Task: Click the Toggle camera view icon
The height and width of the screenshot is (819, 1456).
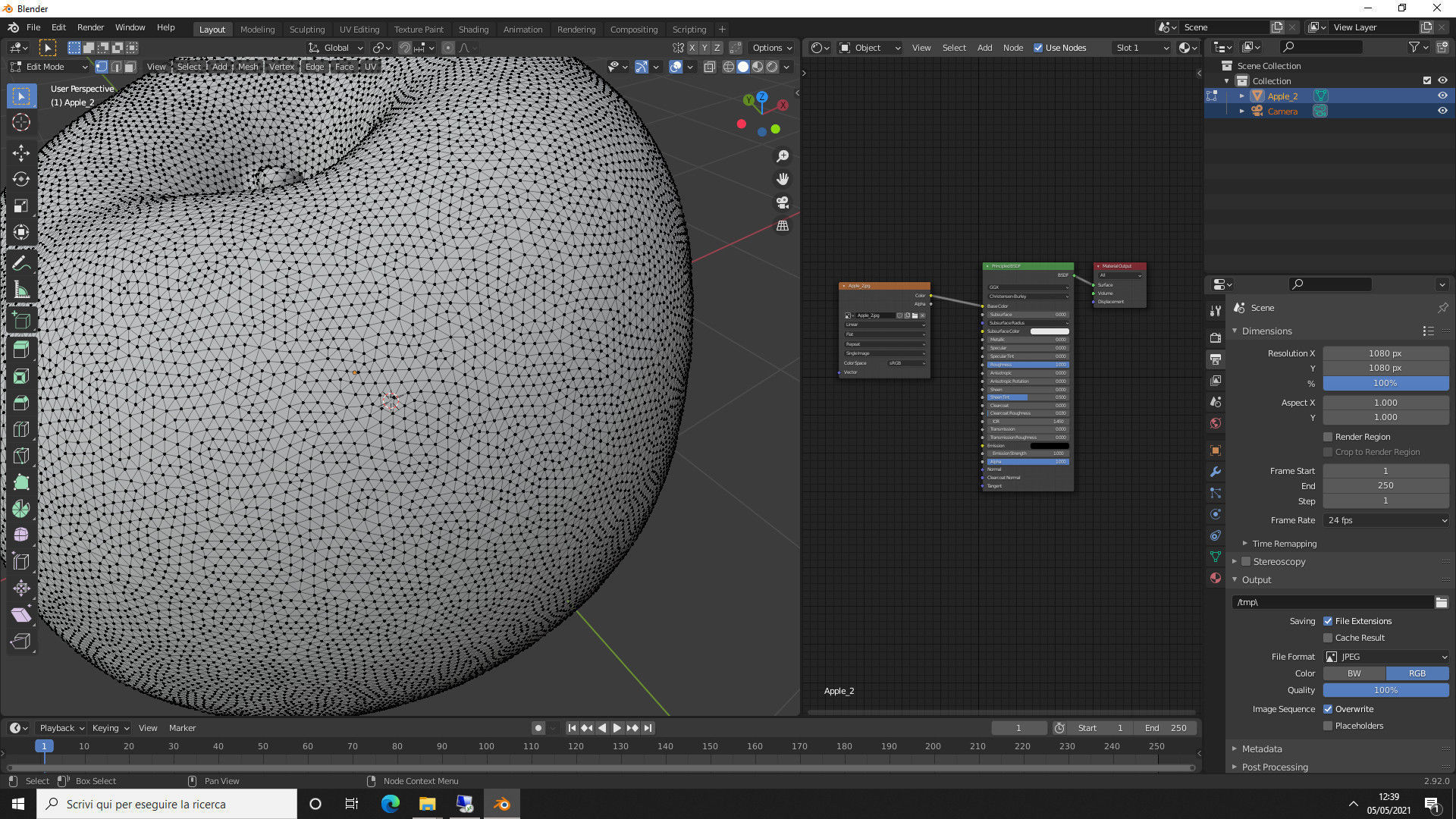Action: pos(783,202)
